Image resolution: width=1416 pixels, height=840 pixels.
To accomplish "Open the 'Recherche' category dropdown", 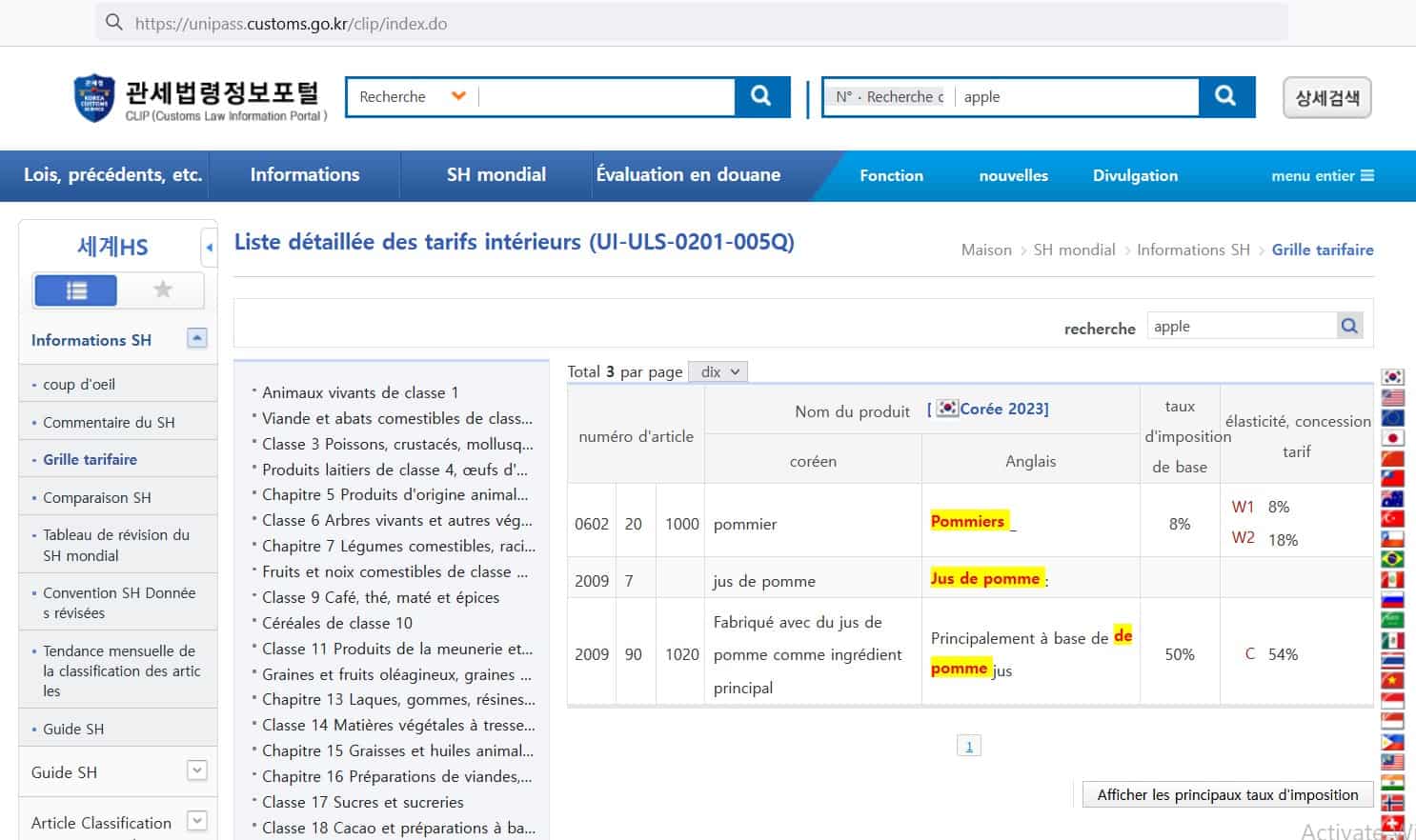I will (x=458, y=96).
